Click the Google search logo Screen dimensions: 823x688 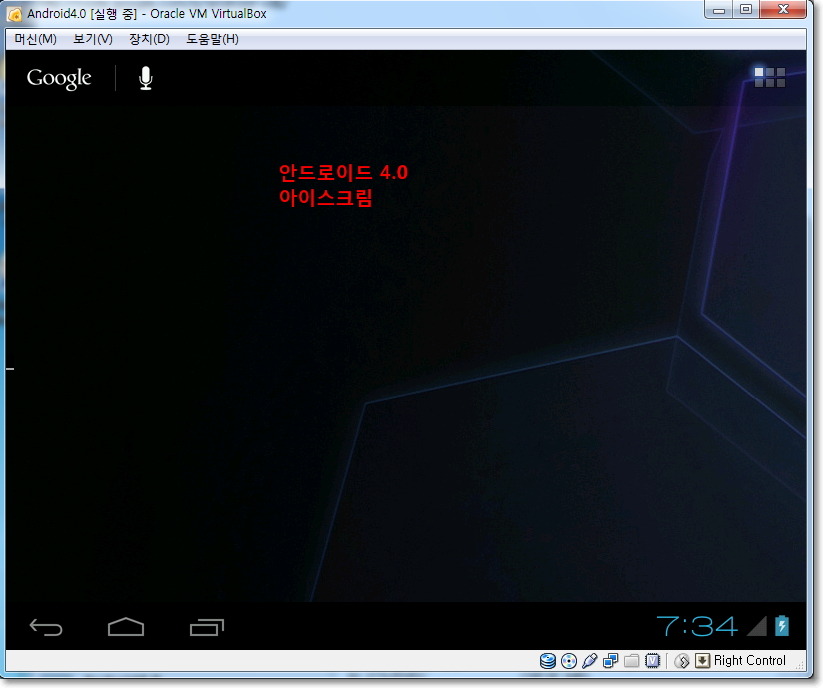[x=57, y=77]
